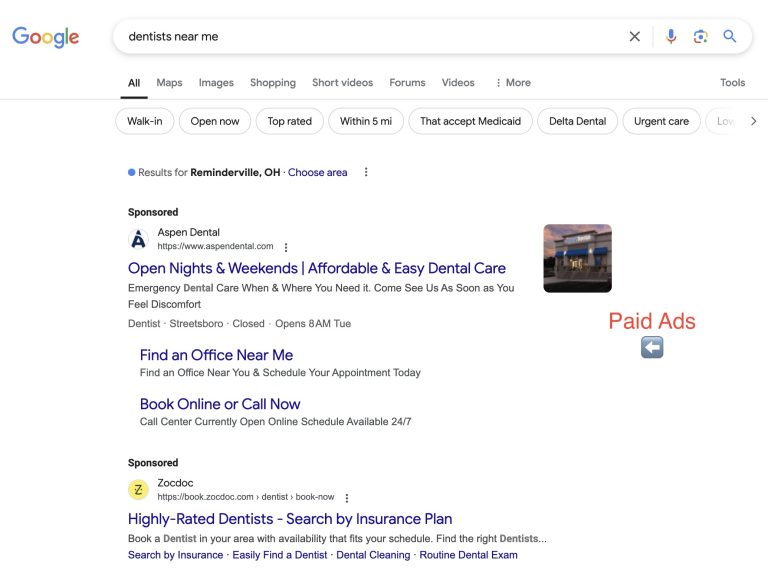Open the Tools options
Viewport: 768px width, 580px height.
click(x=732, y=83)
